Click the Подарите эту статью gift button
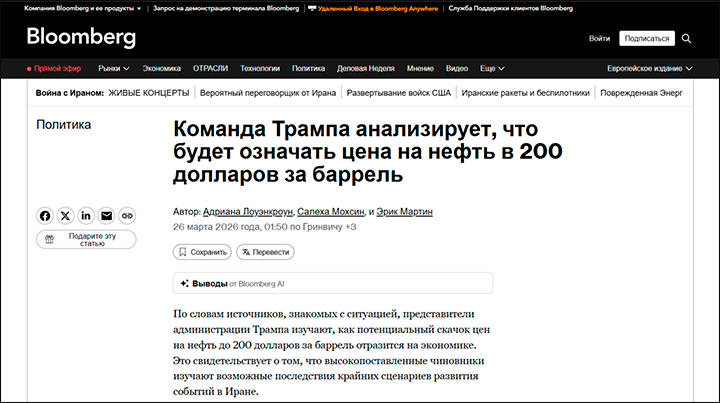Screen dimensions: 720x403 click(86, 238)
